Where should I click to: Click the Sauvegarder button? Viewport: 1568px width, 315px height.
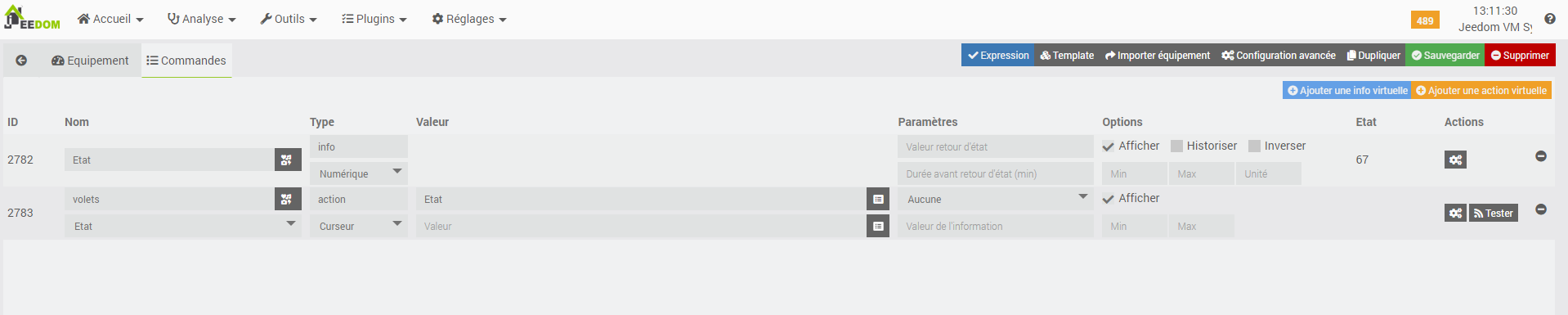1445,55
